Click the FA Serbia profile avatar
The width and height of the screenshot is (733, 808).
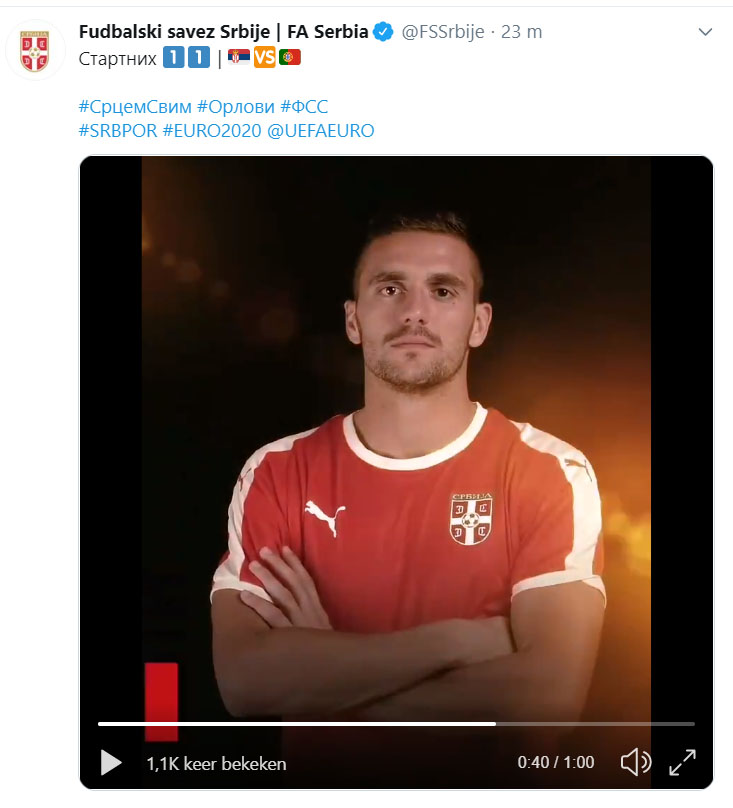(x=35, y=50)
